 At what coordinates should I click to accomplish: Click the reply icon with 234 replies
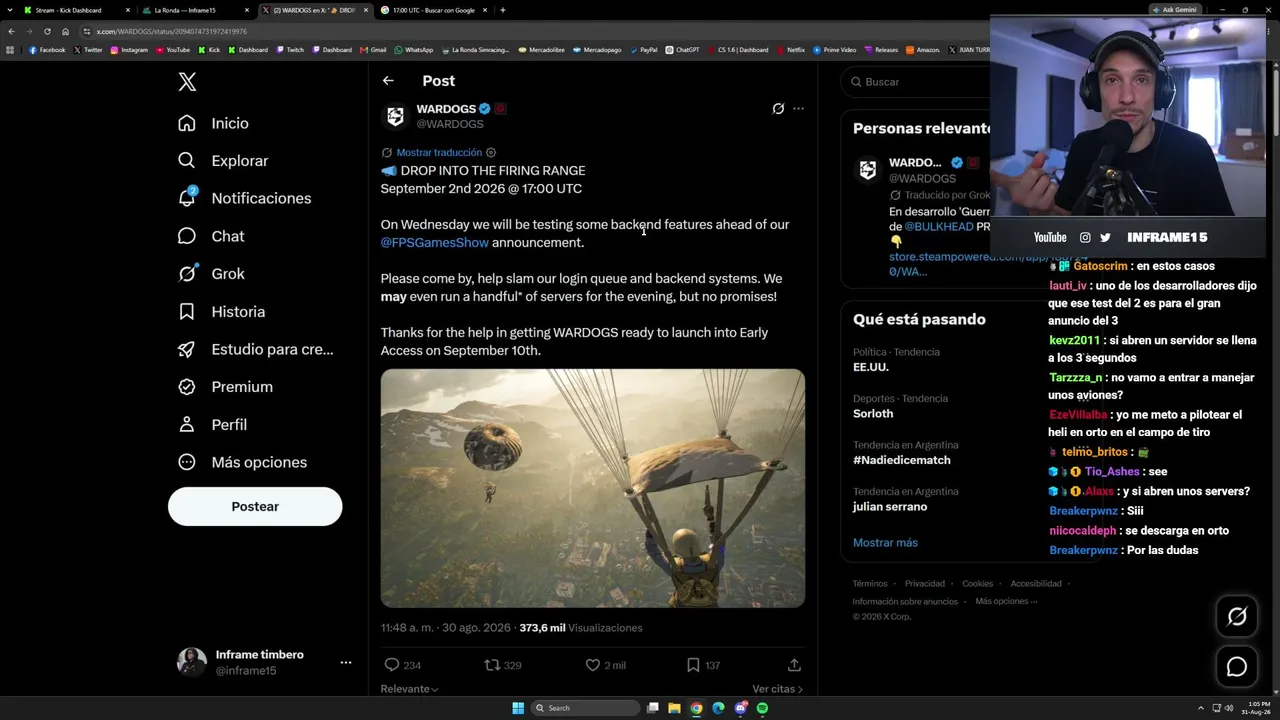[x=392, y=665]
